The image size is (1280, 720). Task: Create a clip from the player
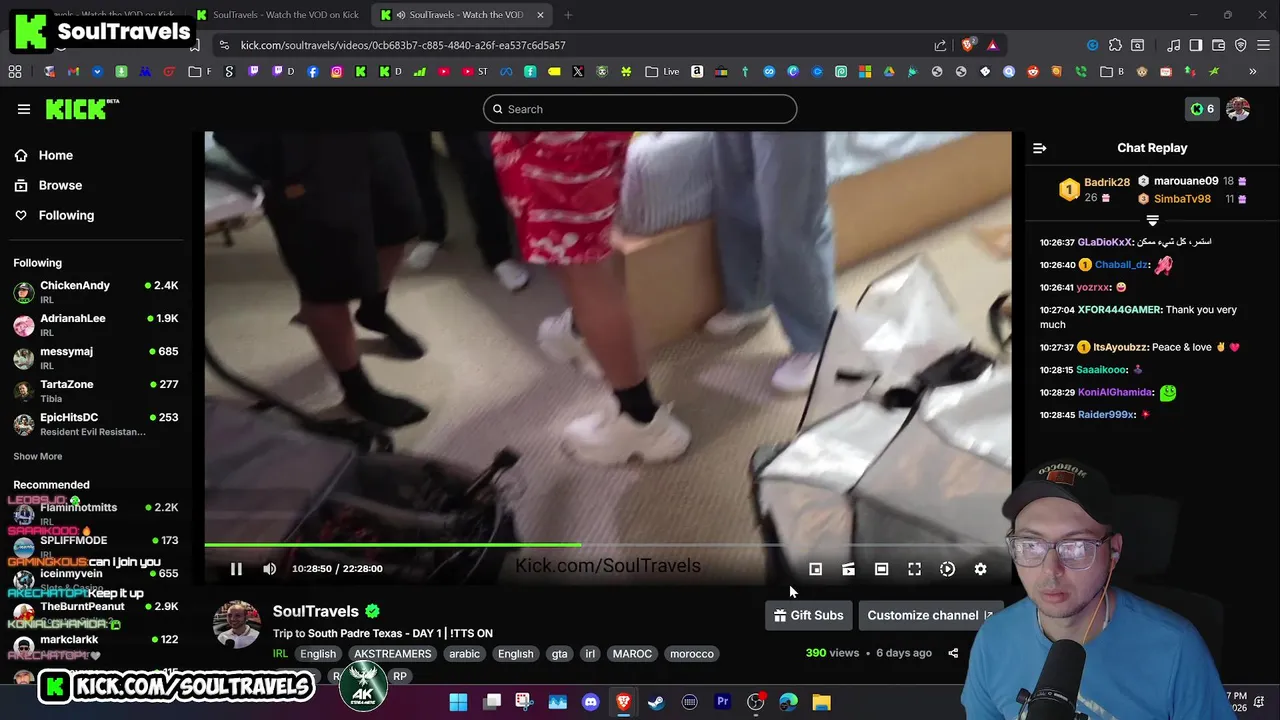(848, 569)
